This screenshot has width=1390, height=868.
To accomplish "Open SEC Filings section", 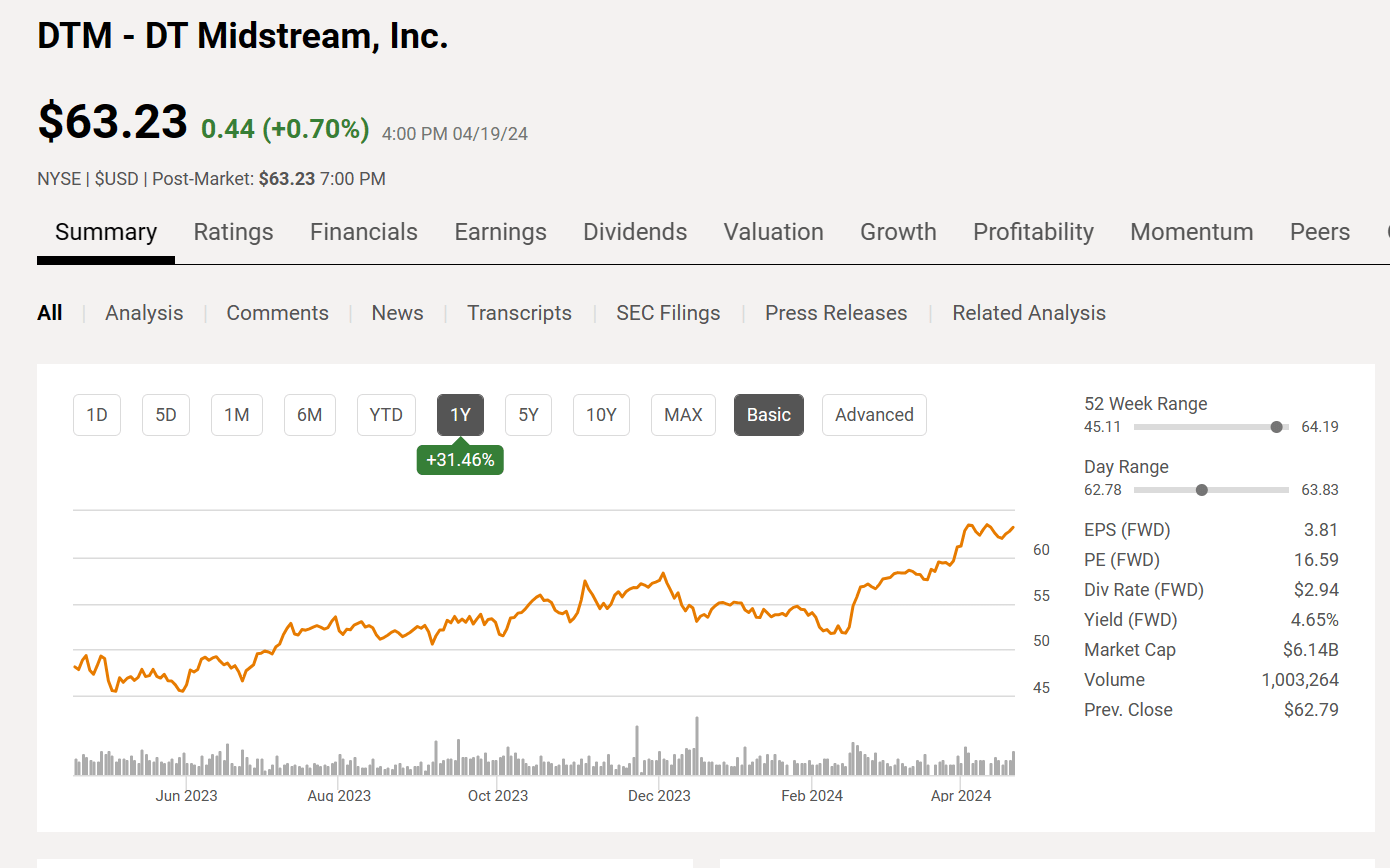I will (668, 312).
